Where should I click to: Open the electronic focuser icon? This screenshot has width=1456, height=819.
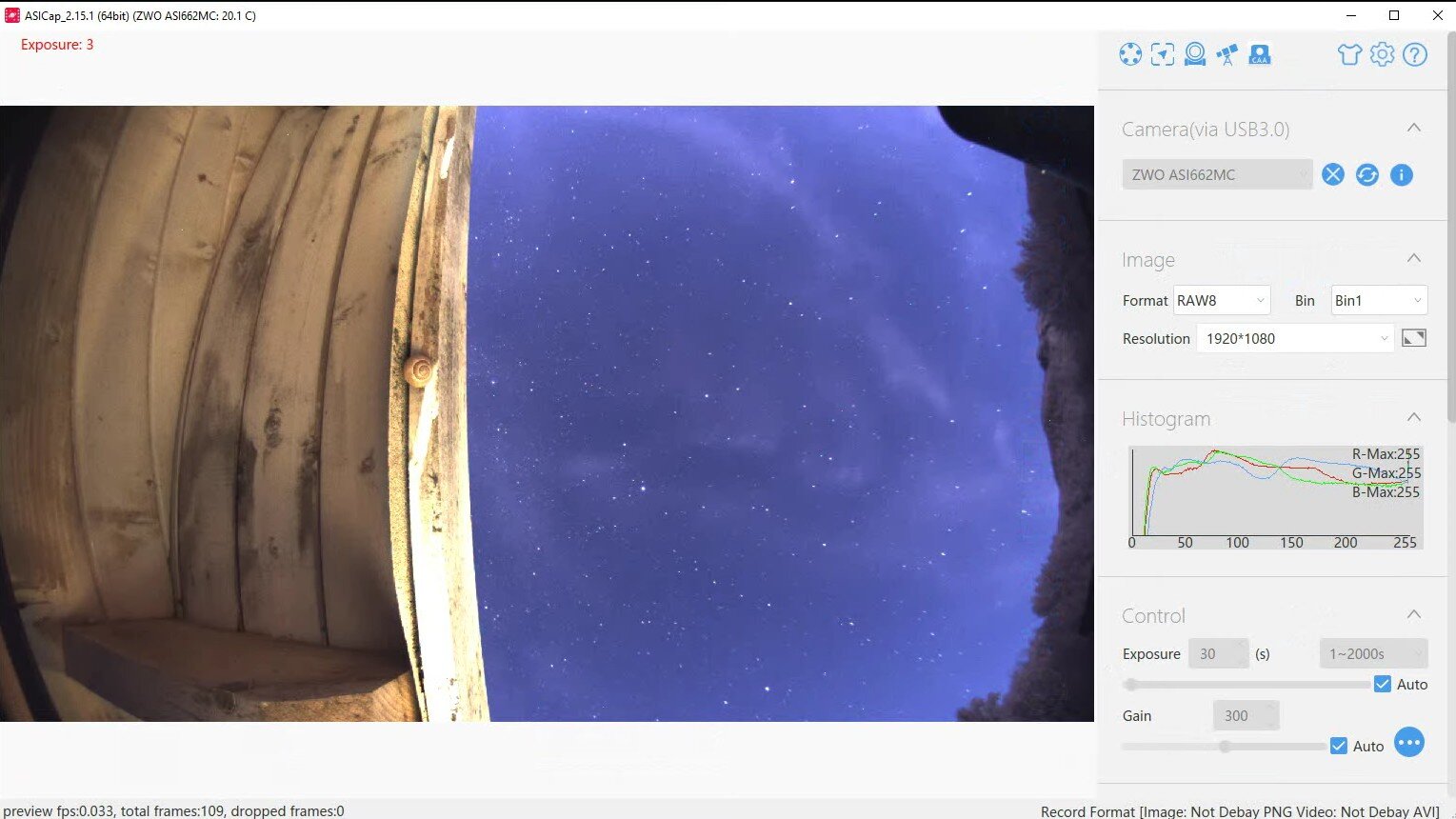click(1195, 54)
